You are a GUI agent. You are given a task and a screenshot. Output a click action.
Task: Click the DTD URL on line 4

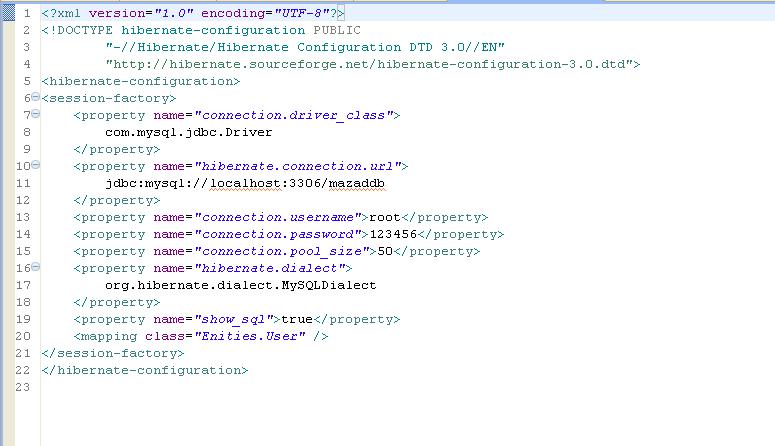click(x=369, y=64)
